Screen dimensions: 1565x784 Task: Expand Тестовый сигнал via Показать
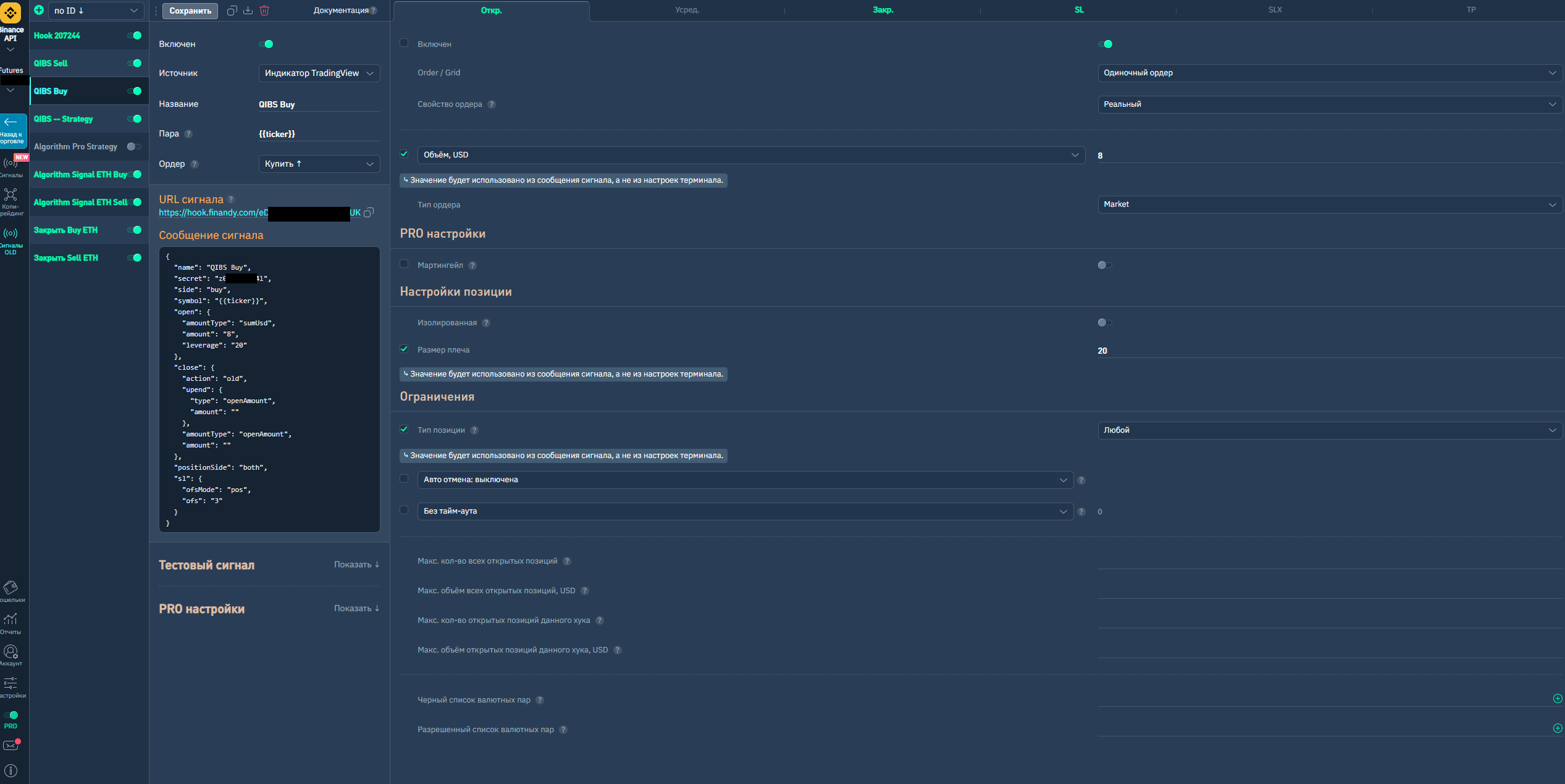click(x=356, y=565)
